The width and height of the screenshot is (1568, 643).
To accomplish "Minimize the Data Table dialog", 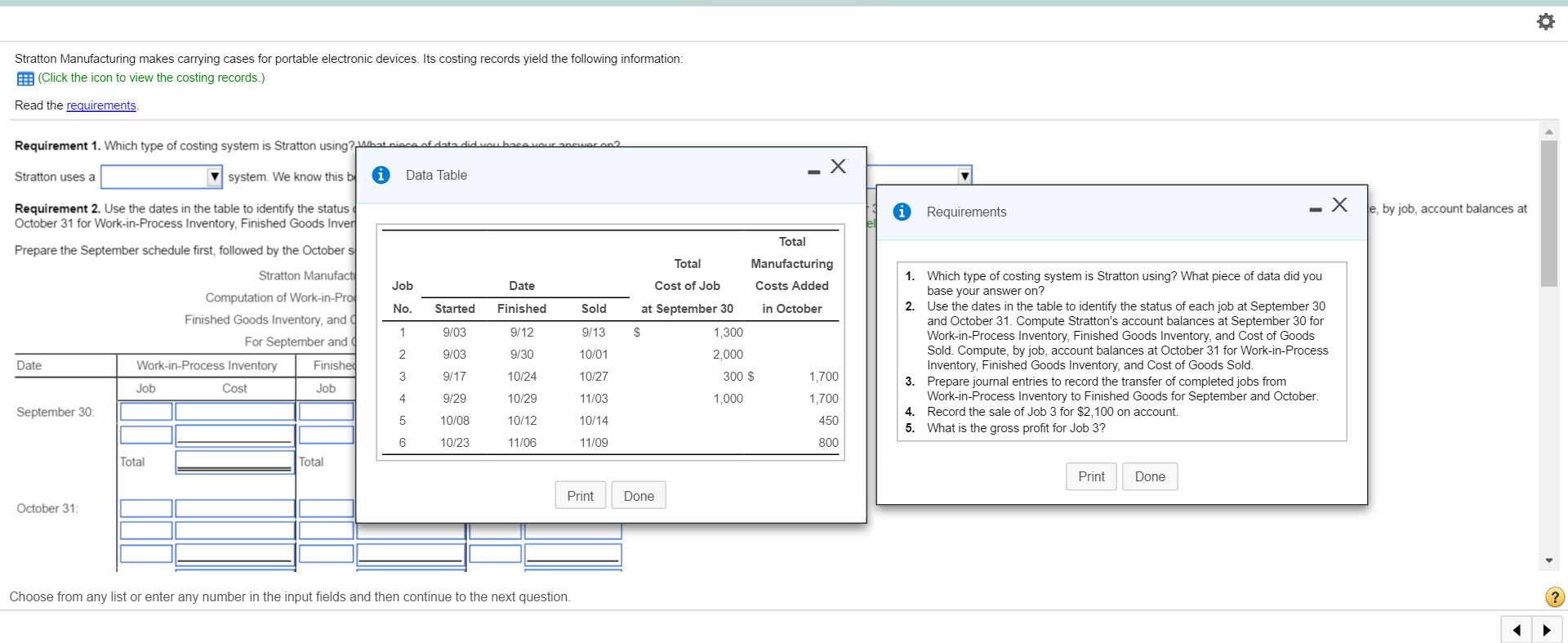I will pyautogui.click(x=813, y=172).
